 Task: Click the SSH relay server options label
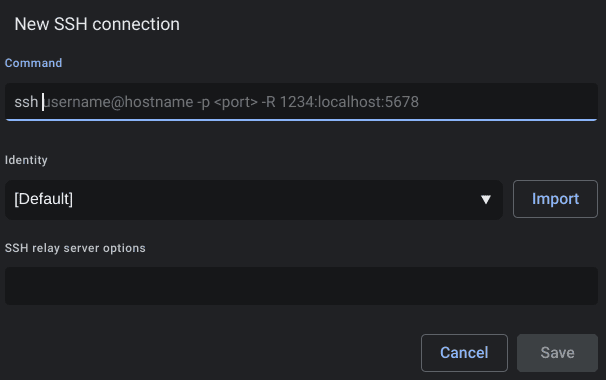point(75,248)
